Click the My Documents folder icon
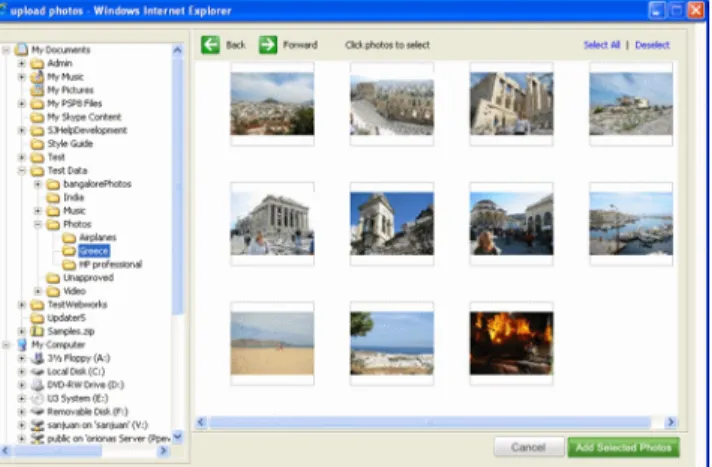 point(21,50)
